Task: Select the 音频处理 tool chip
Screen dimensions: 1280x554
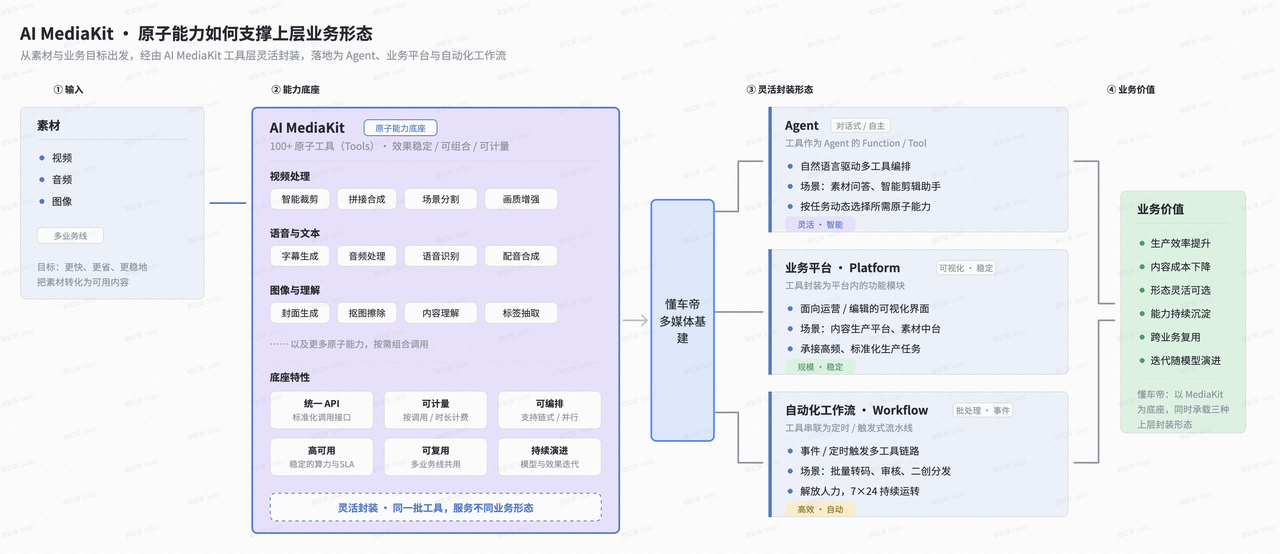Action: pos(367,256)
